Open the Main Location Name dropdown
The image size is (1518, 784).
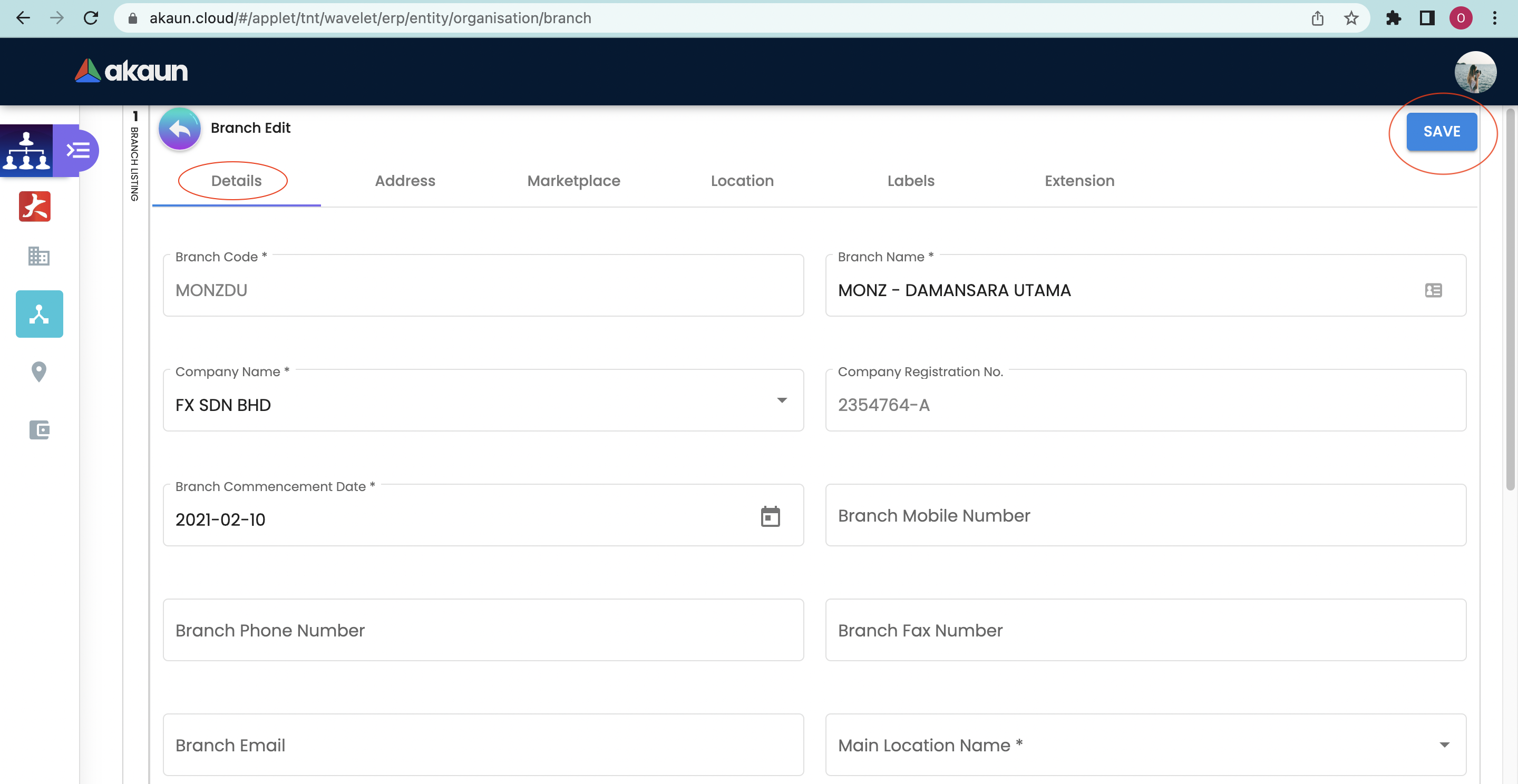pyautogui.click(x=1444, y=745)
